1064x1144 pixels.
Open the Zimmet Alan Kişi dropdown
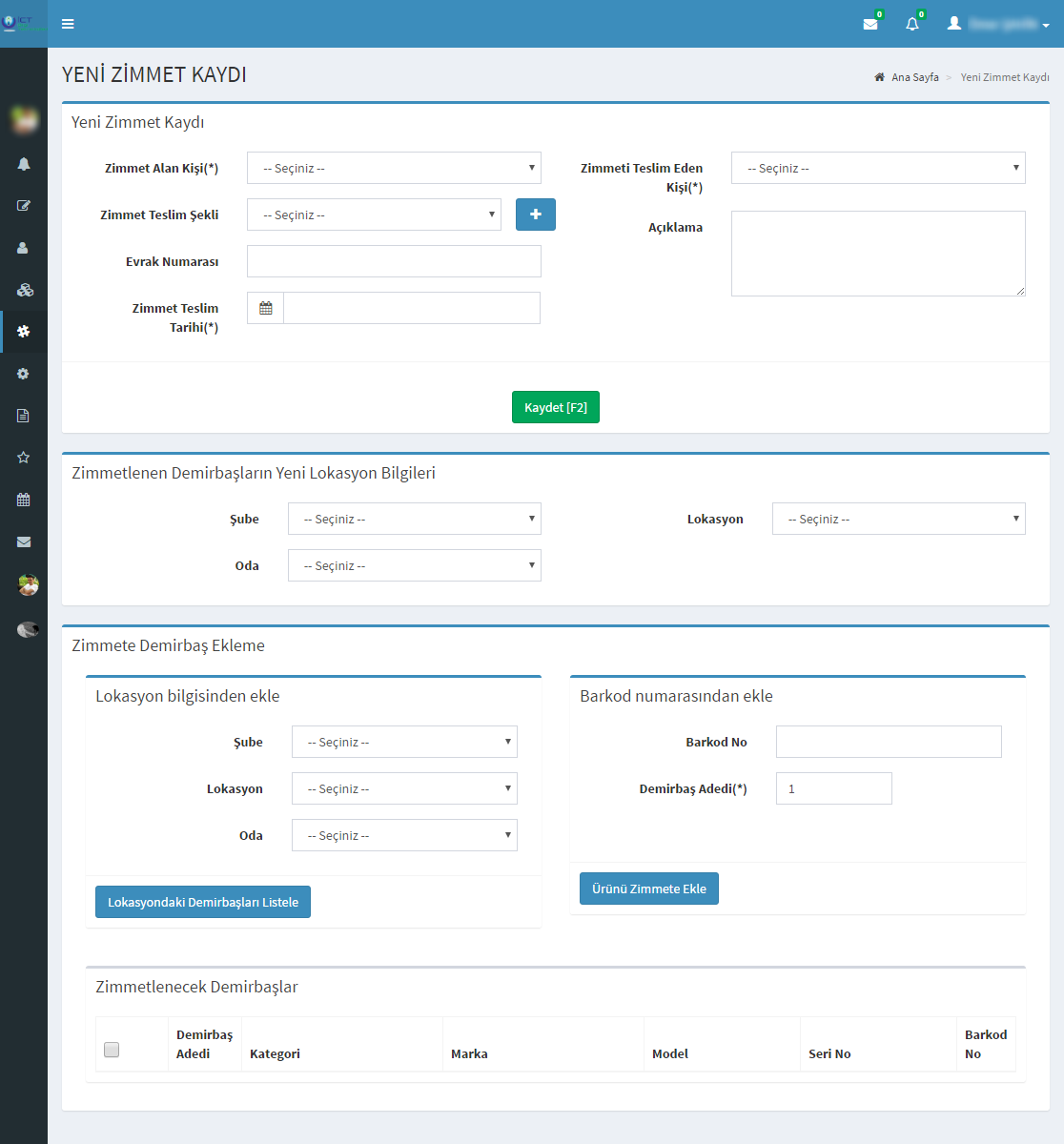coord(394,168)
